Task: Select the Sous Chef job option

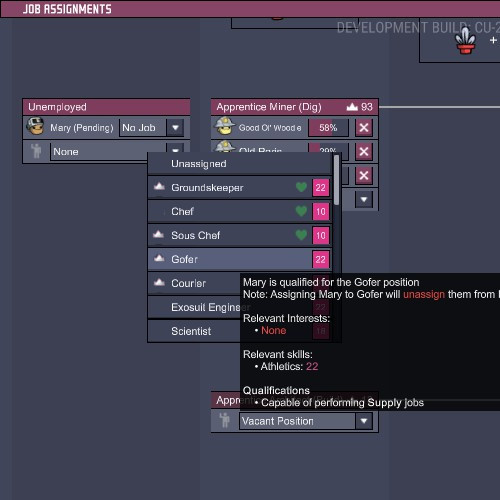Action: [240, 235]
